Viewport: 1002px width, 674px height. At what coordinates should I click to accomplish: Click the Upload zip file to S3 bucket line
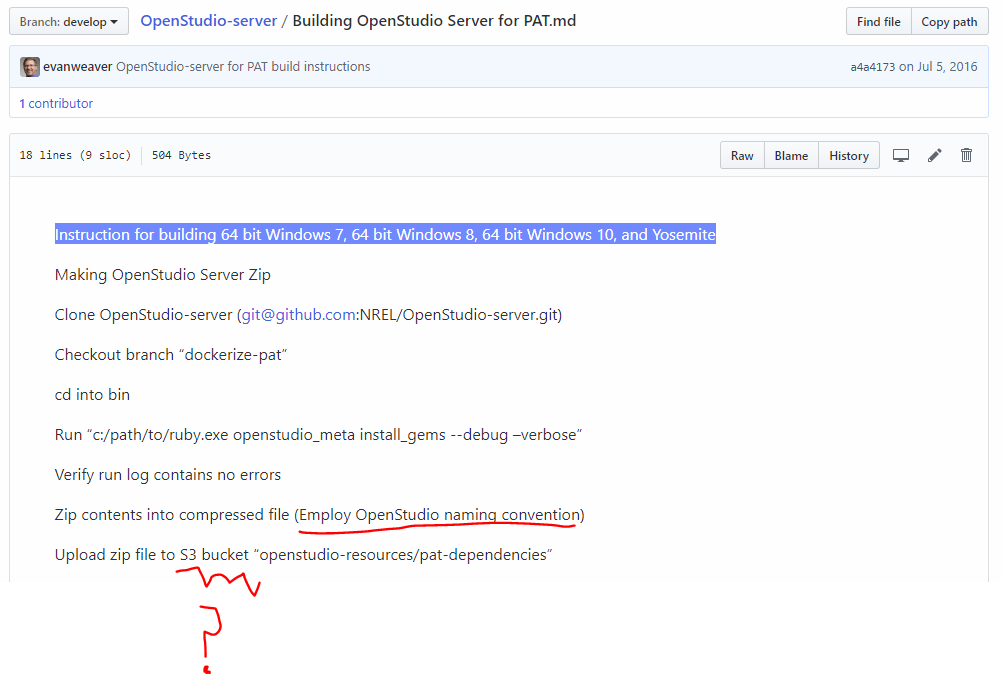(304, 555)
